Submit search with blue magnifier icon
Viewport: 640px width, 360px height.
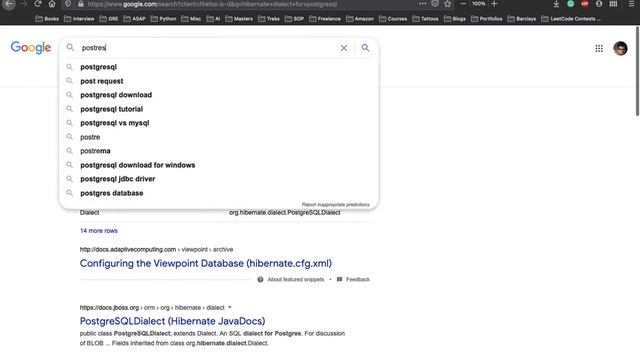pos(365,48)
